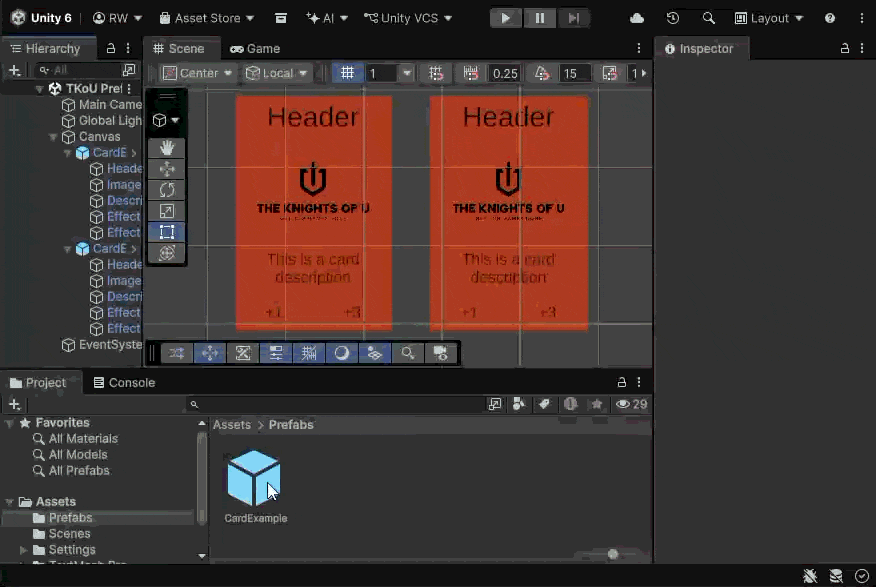This screenshot has height=587, width=876.
Task: Click search by label tag icon
Action: (x=544, y=404)
